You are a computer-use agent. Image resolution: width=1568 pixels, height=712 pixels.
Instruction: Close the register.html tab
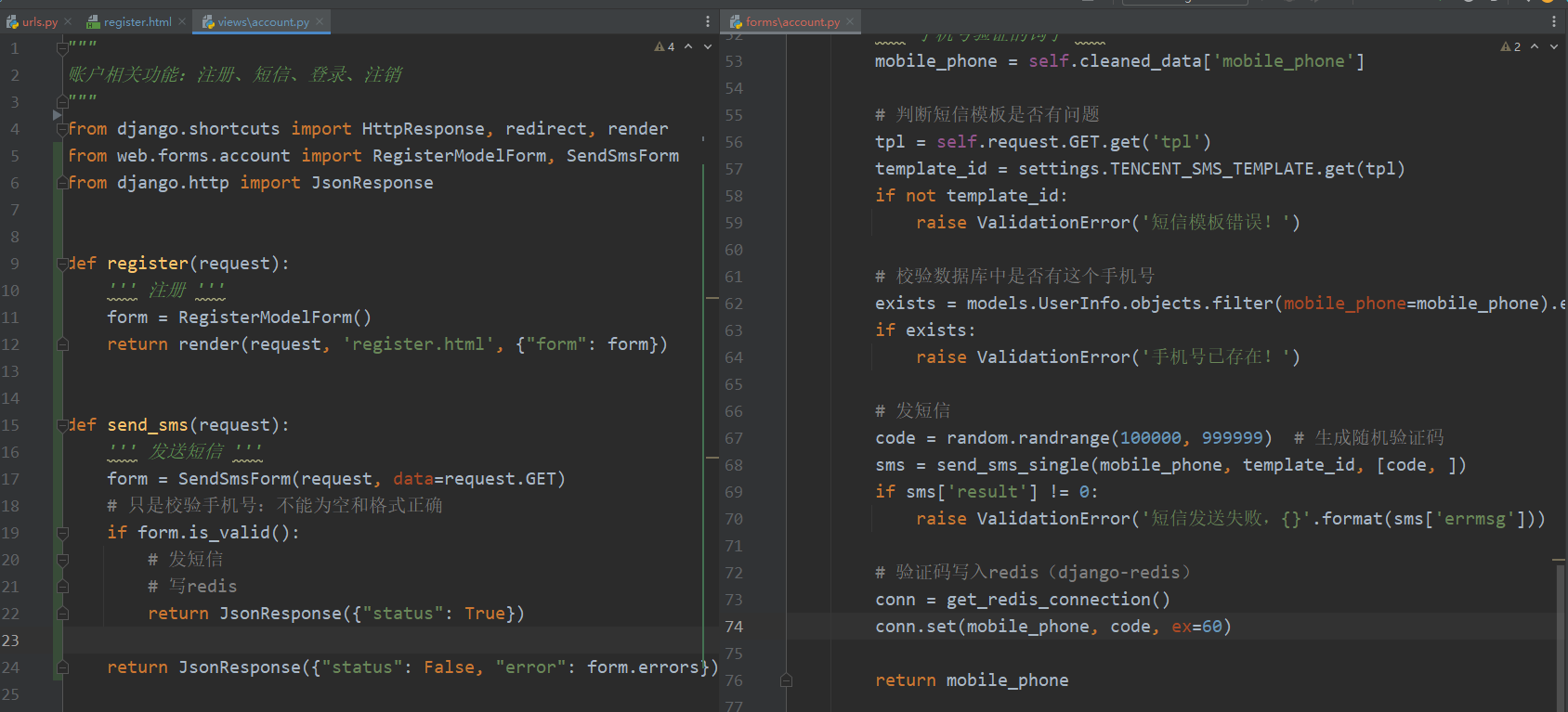182,21
